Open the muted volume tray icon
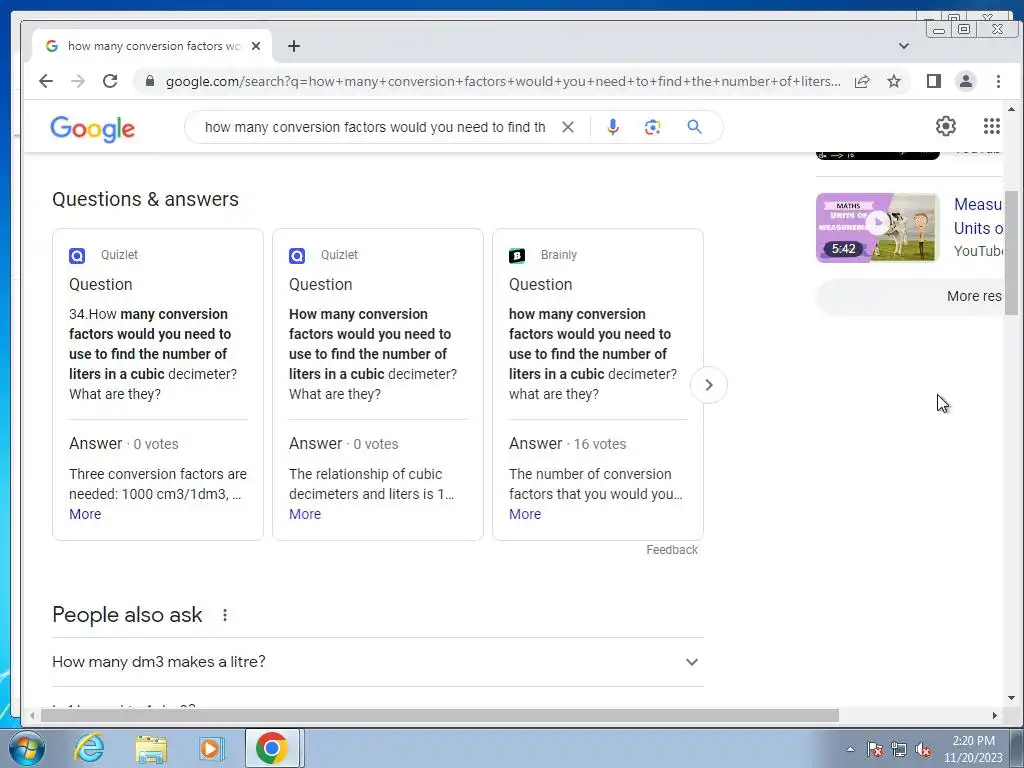This screenshot has width=1024, height=768. [x=923, y=749]
